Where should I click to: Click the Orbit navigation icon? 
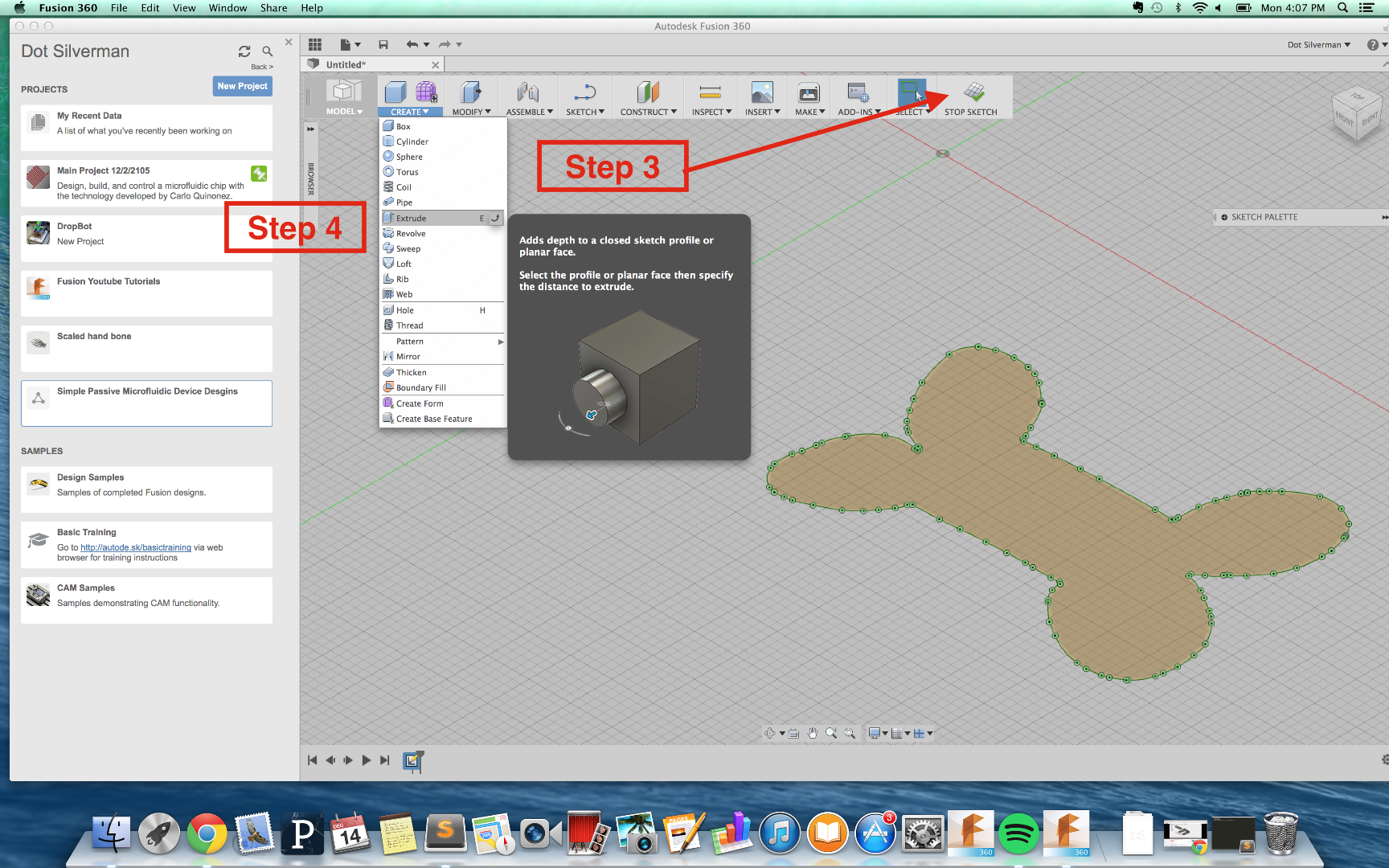(770, 733)
